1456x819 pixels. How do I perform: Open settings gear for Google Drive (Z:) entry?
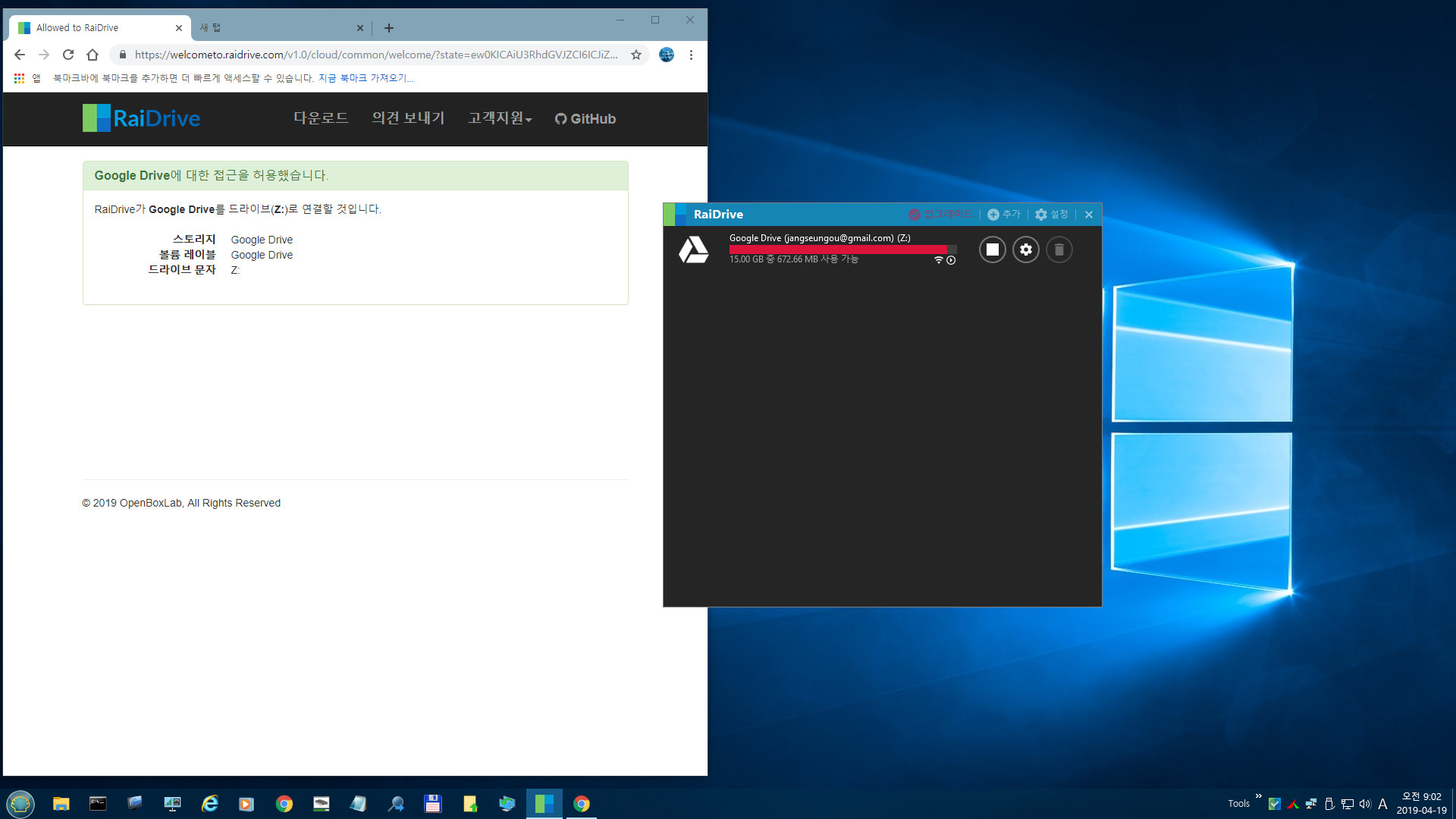tap(1025, 249)
